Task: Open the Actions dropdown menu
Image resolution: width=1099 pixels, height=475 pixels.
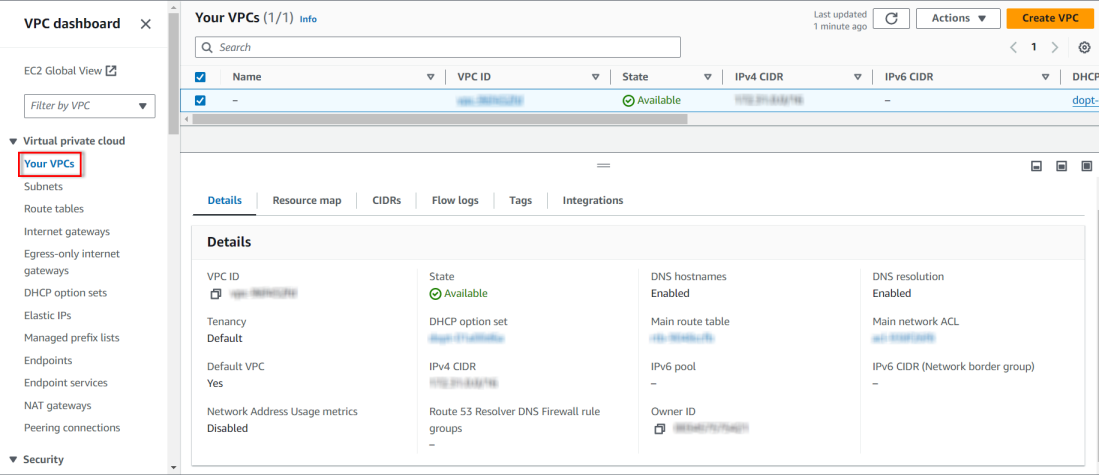Action: [958, 18]
